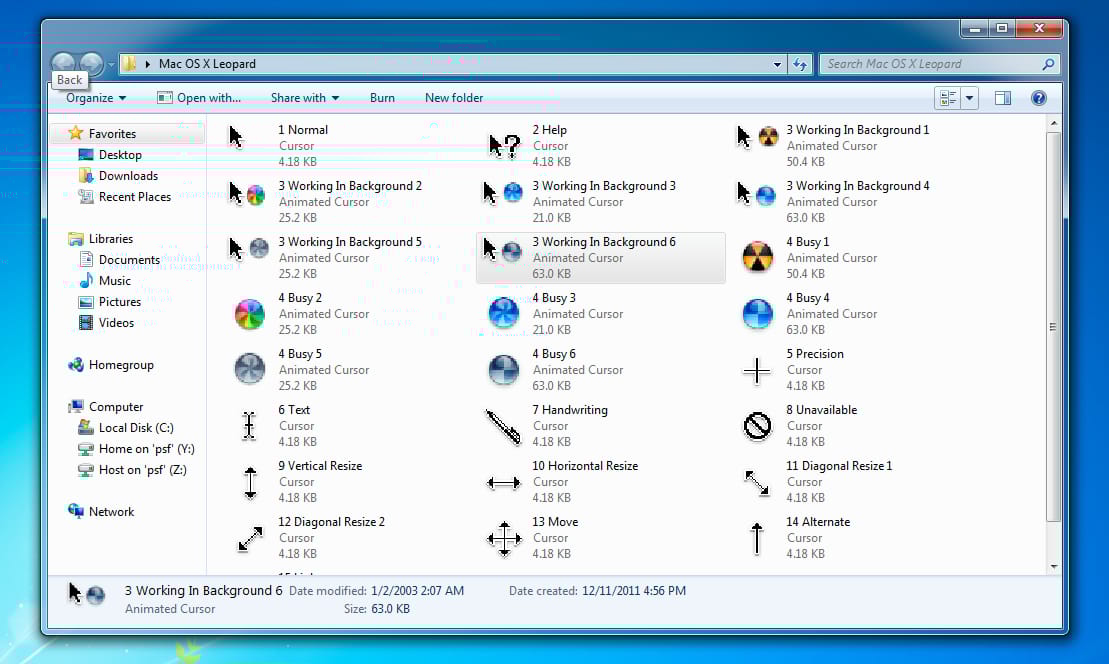Open Local Disk (C:)

(x=136, y=429)
